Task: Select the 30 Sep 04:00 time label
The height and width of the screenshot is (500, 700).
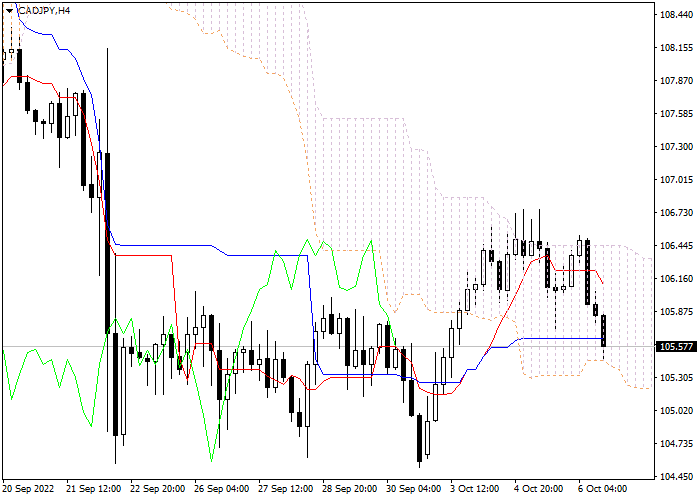Action: (413, 489)
